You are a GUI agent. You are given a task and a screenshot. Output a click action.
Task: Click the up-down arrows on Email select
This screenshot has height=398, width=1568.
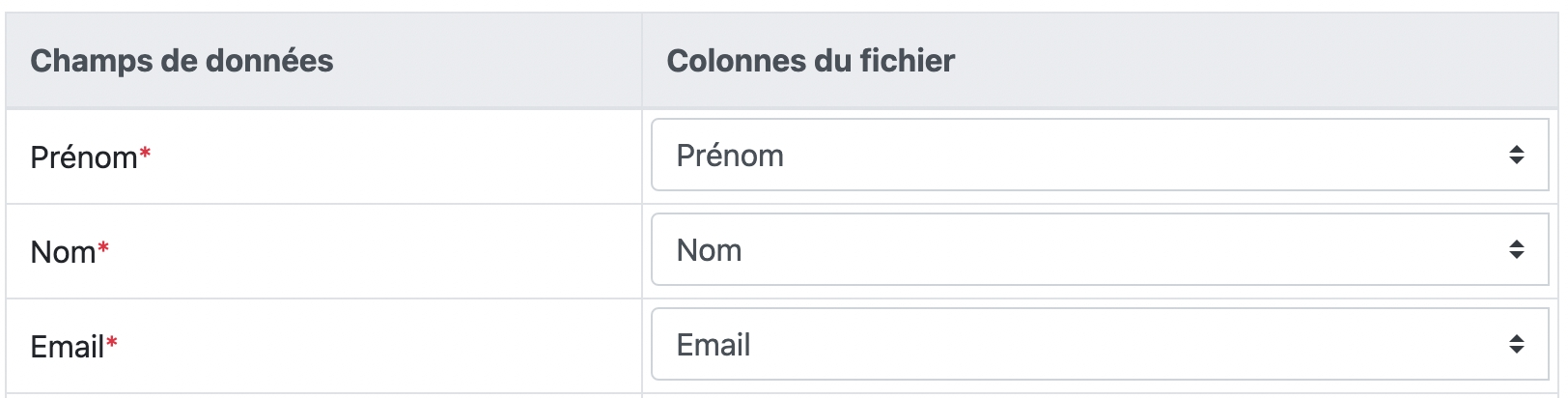click(1516, 345)
